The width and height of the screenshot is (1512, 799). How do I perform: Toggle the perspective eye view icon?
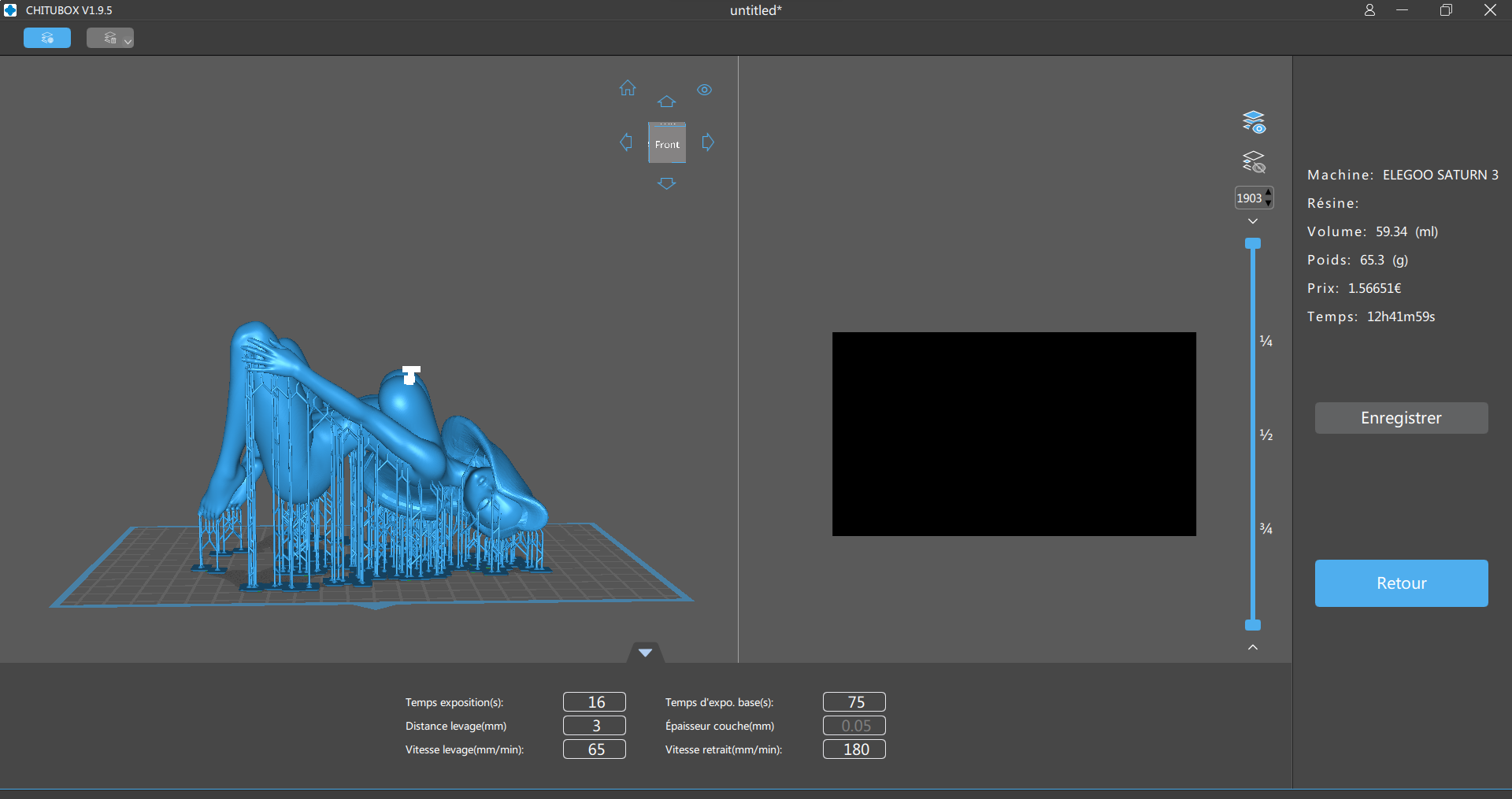click(705, 90)
